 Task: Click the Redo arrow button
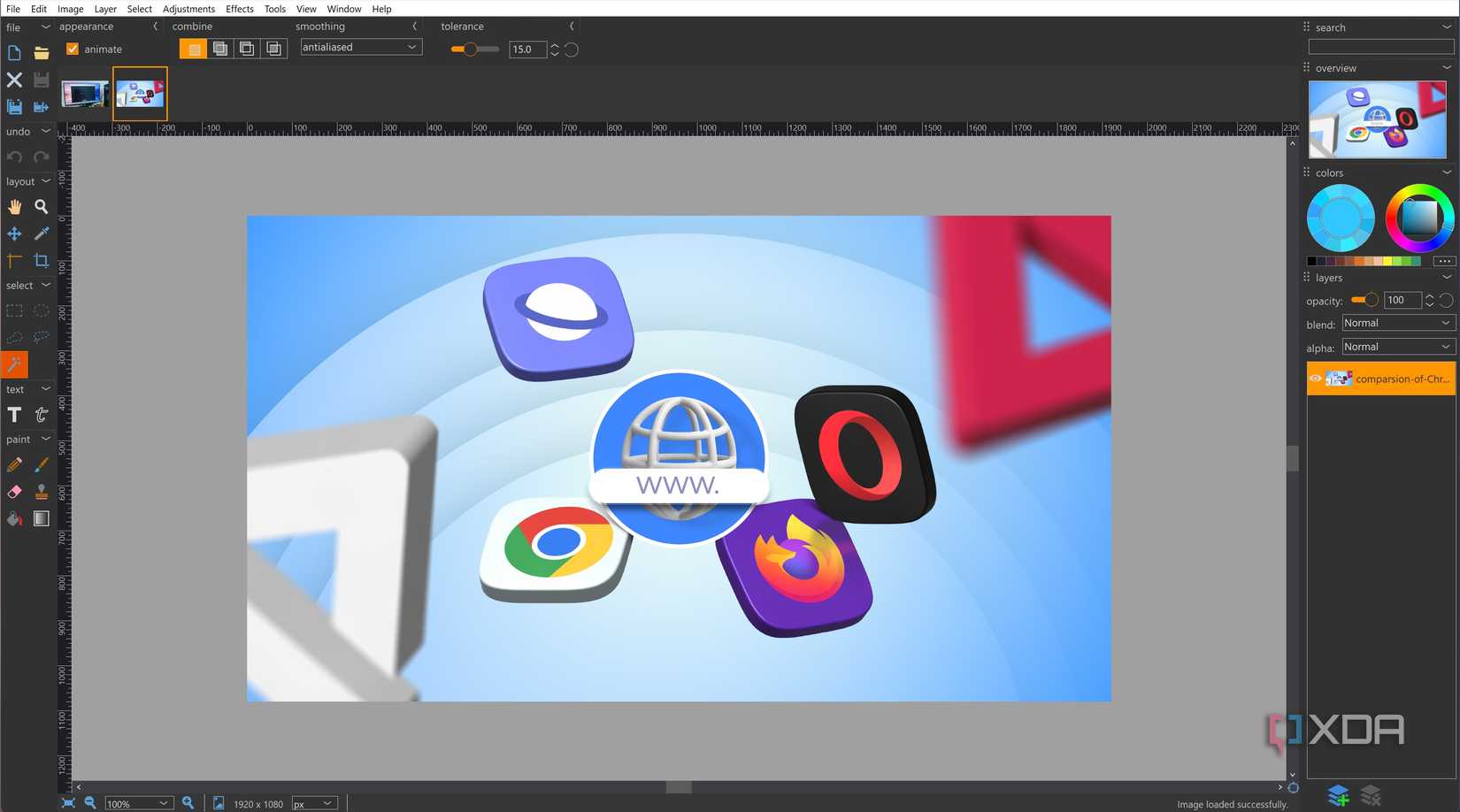click(41, 157)
